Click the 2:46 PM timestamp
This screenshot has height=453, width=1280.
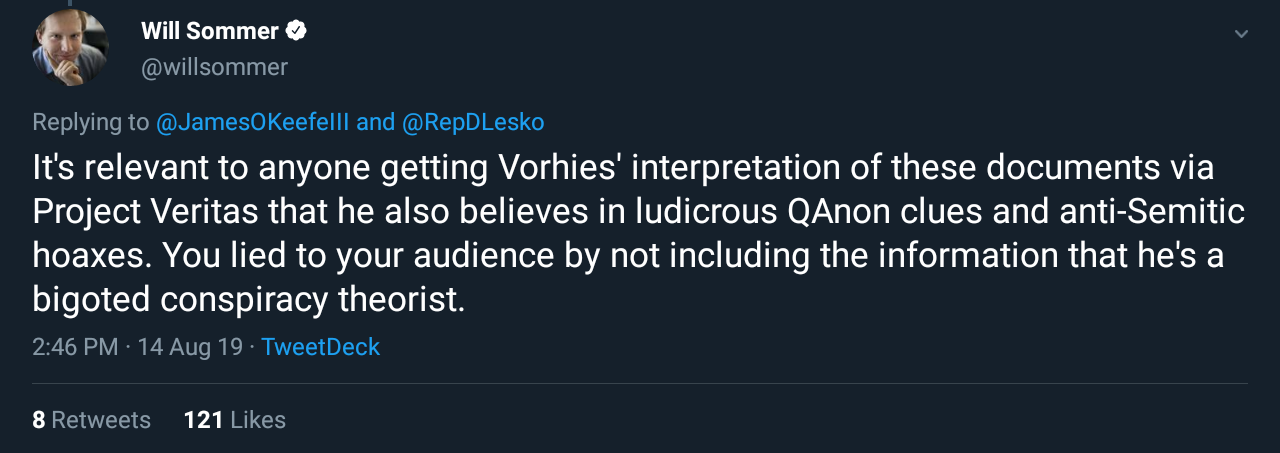[x=75, y=347]
